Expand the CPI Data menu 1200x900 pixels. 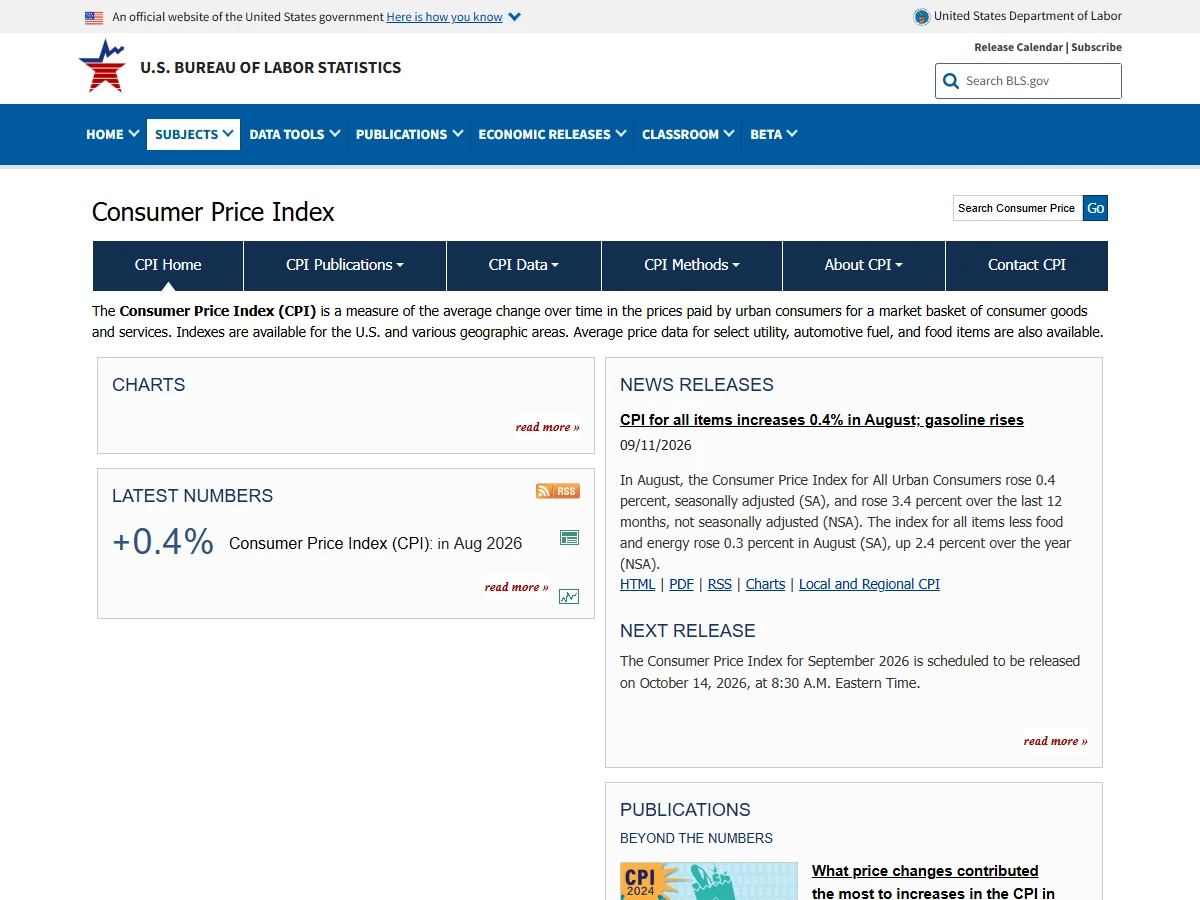524,265
